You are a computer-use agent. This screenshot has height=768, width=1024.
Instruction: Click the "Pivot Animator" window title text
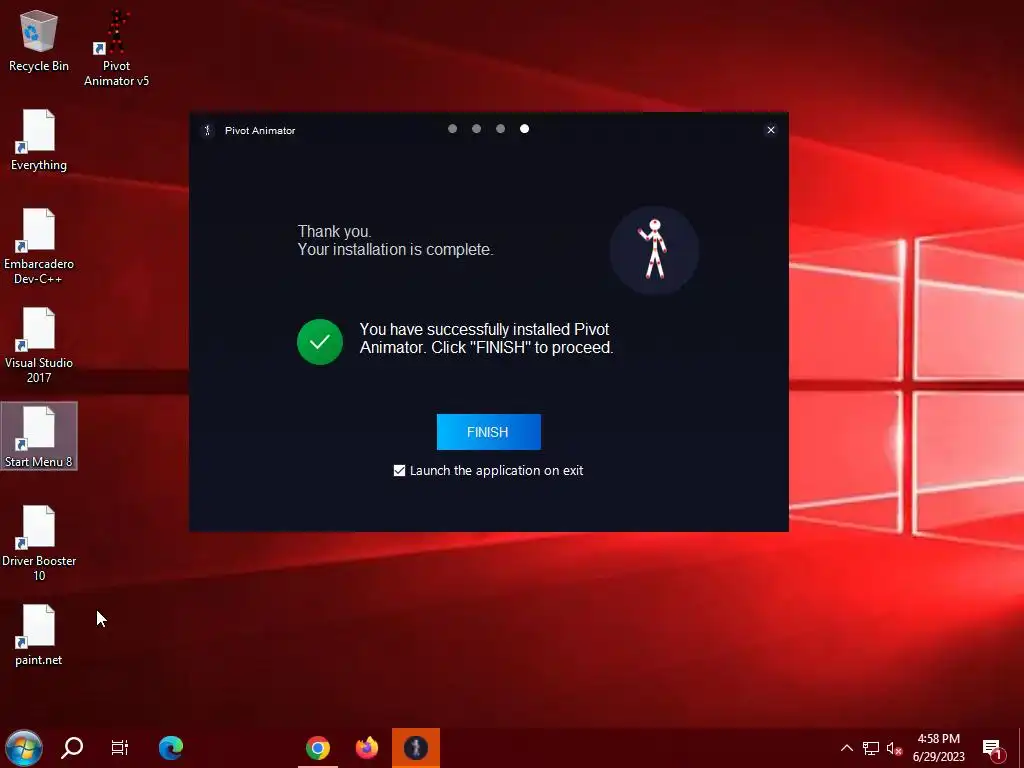pyautogui.click(x=260, y=131)
